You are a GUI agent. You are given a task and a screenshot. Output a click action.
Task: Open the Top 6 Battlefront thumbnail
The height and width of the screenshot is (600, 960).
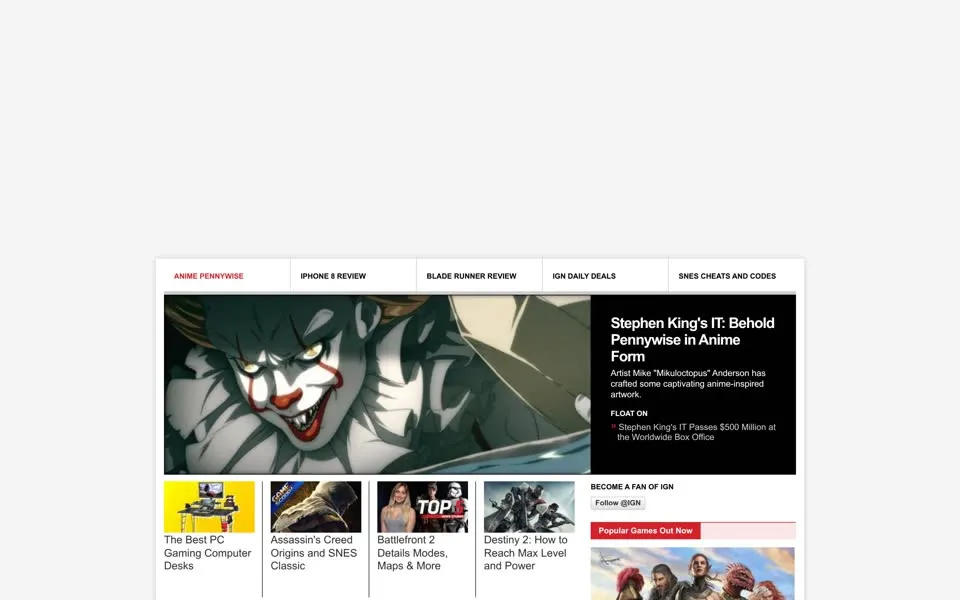tap(422, 507)
